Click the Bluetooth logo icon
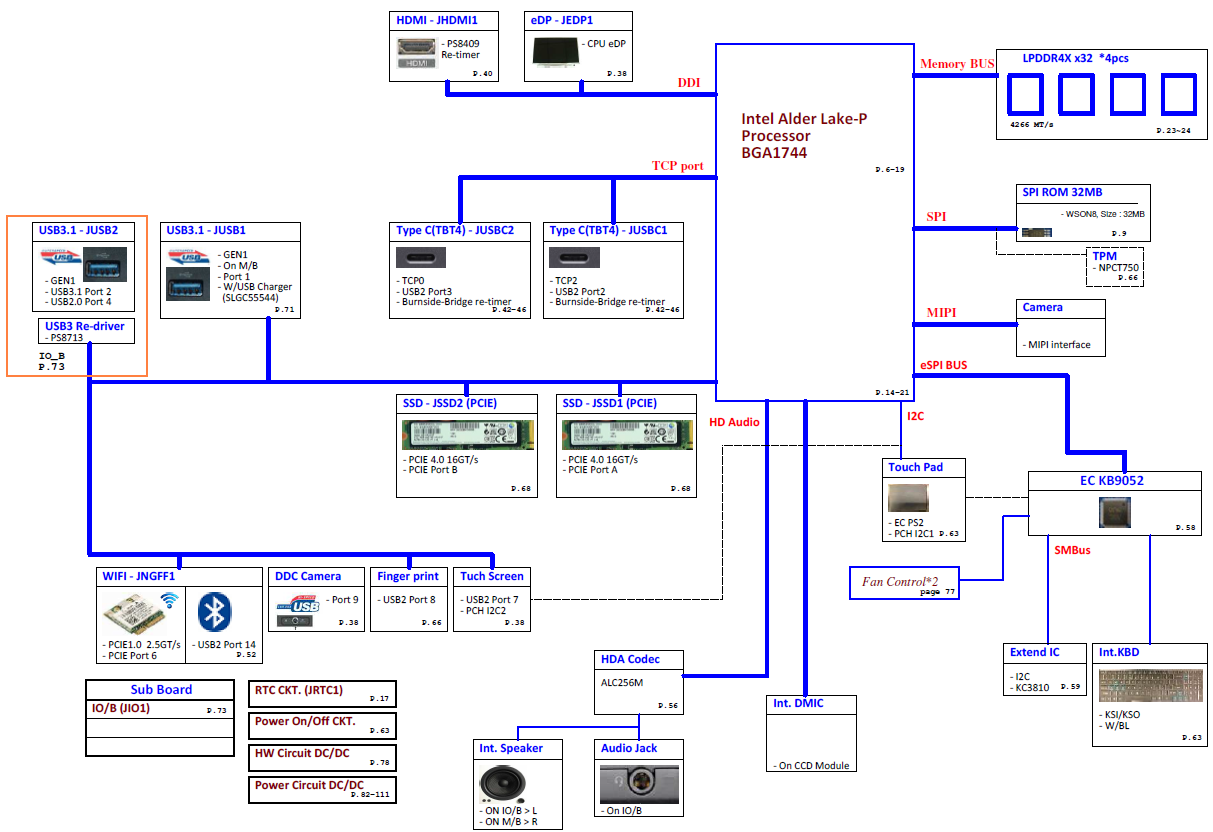The width and height of the screenshot is (1213, 832). coord(215,612)
